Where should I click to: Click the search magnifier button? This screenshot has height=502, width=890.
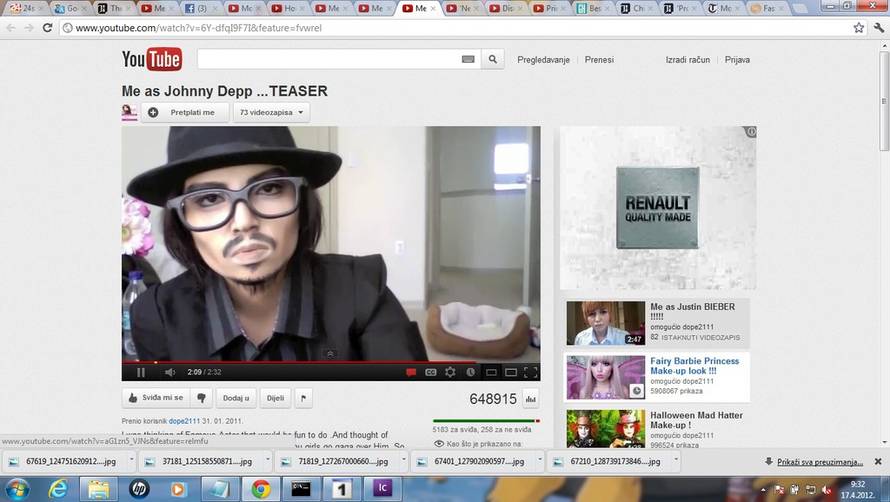pos(493,60)
